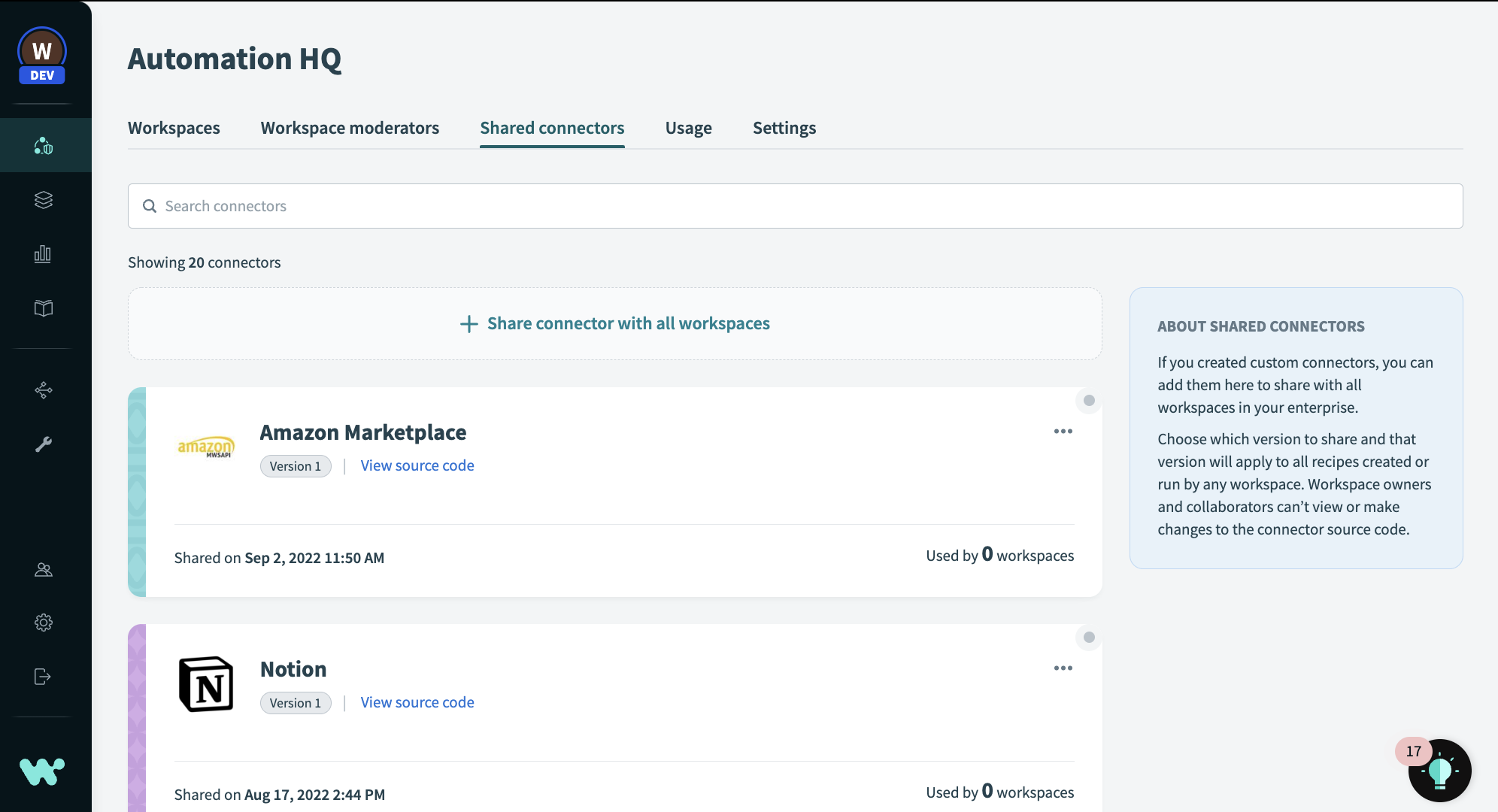Click the sign out arrow icon
This screenshot has height=812, width=1498.
pyautogui.click(x=43, y=677)
